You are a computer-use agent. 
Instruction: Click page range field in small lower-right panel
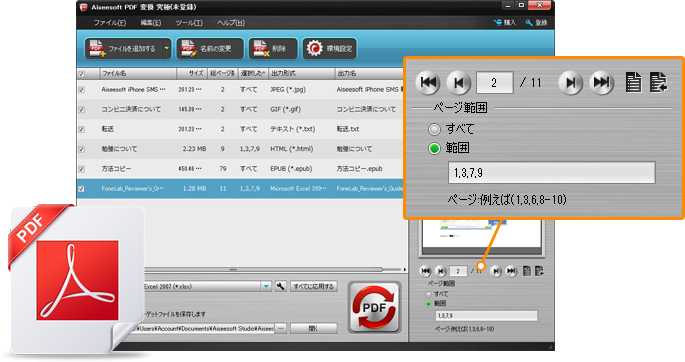(486, 316)
